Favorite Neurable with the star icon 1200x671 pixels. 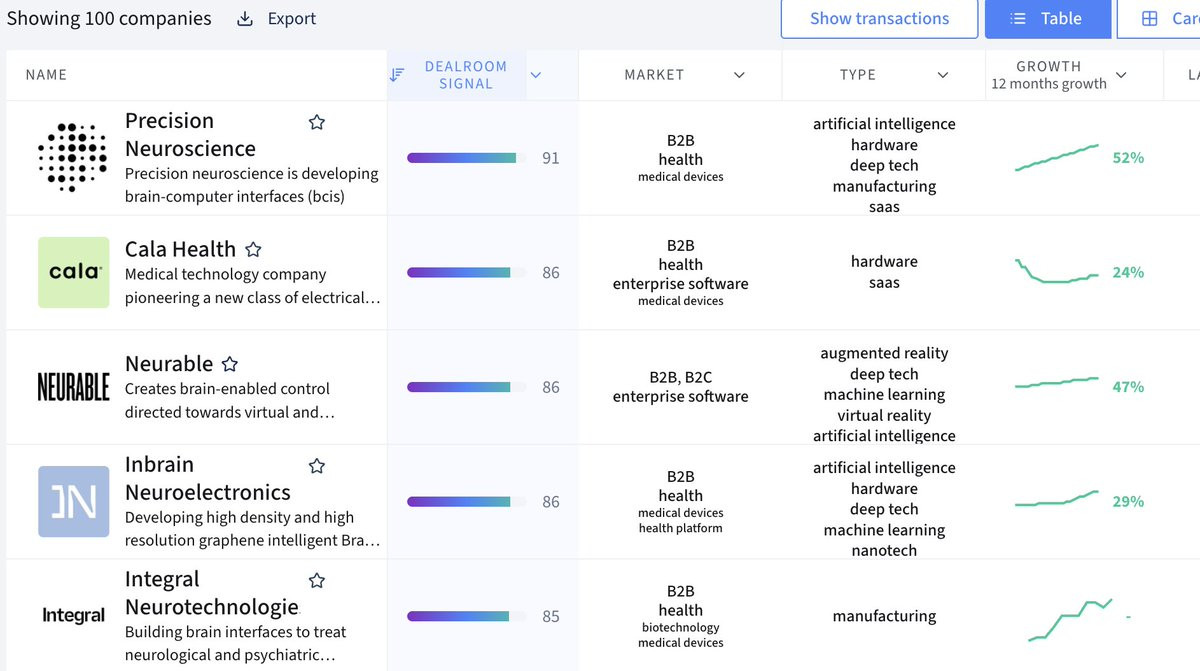(x=230, y=364)
